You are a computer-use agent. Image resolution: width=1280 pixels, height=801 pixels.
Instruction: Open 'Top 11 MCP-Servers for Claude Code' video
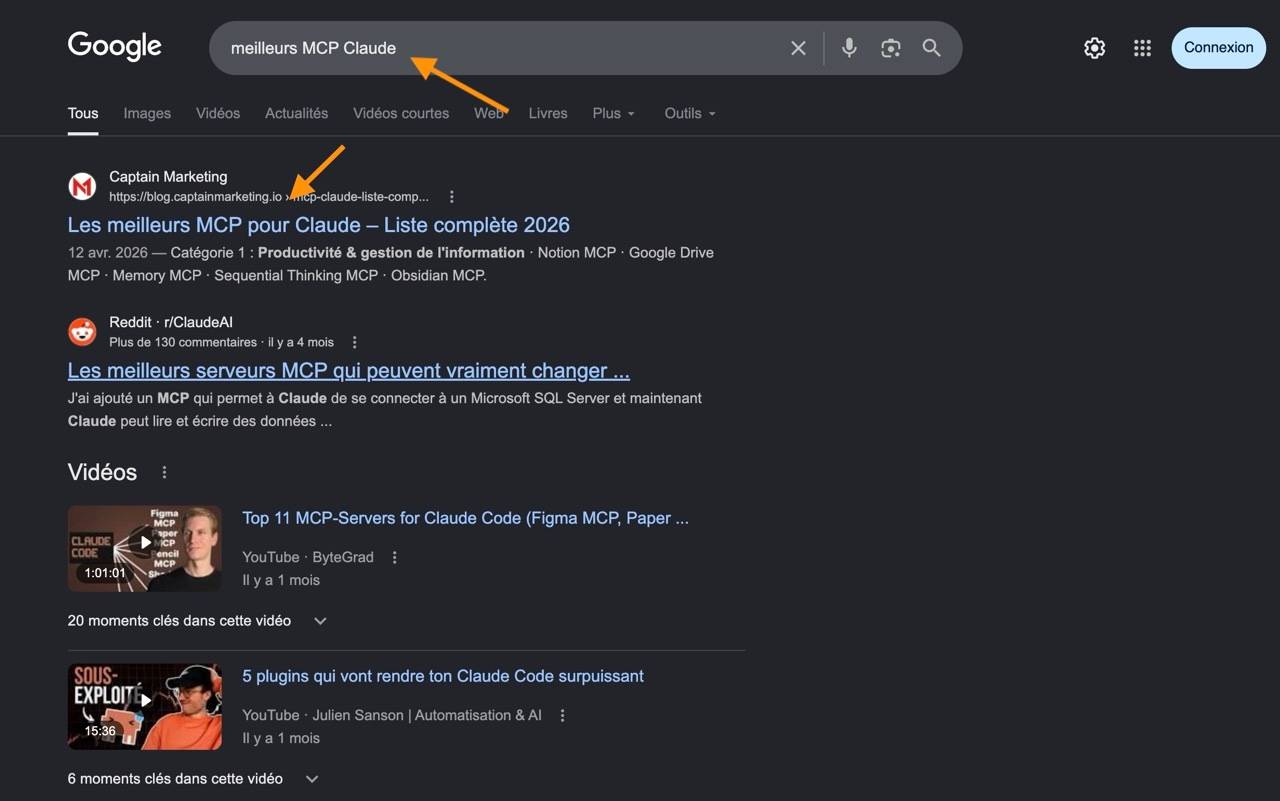465,518
